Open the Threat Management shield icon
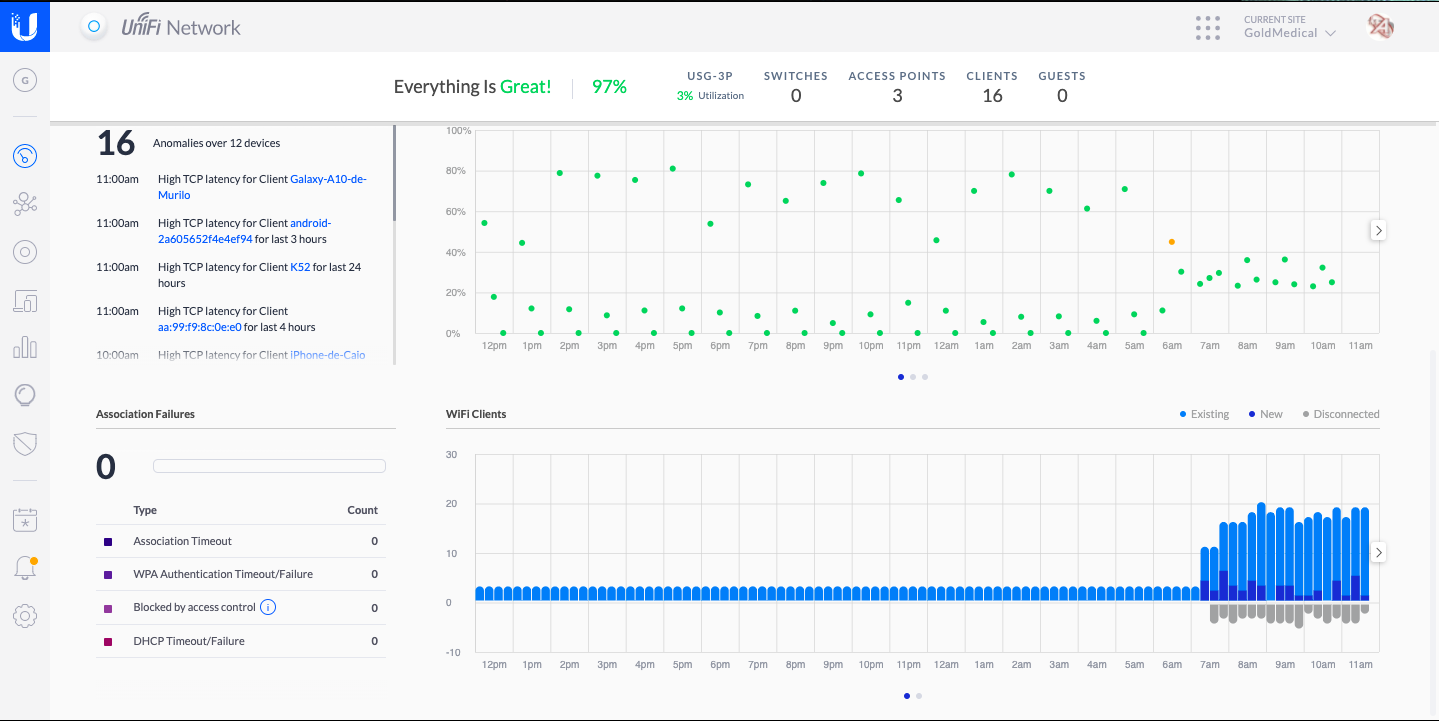1439x721 pixels. (25, 443)
